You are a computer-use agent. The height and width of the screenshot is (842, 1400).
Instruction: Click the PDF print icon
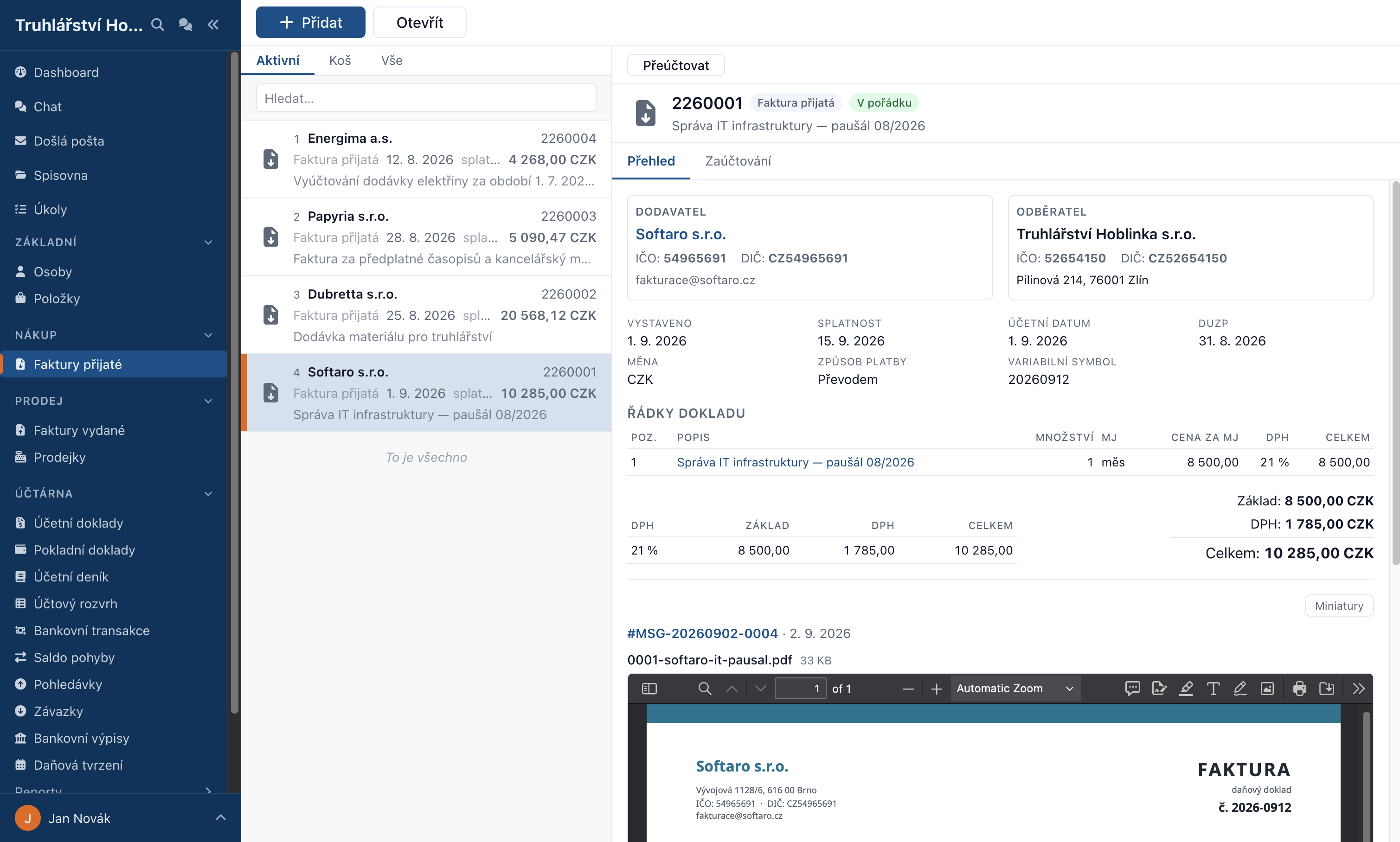[x=1299, y=688]
